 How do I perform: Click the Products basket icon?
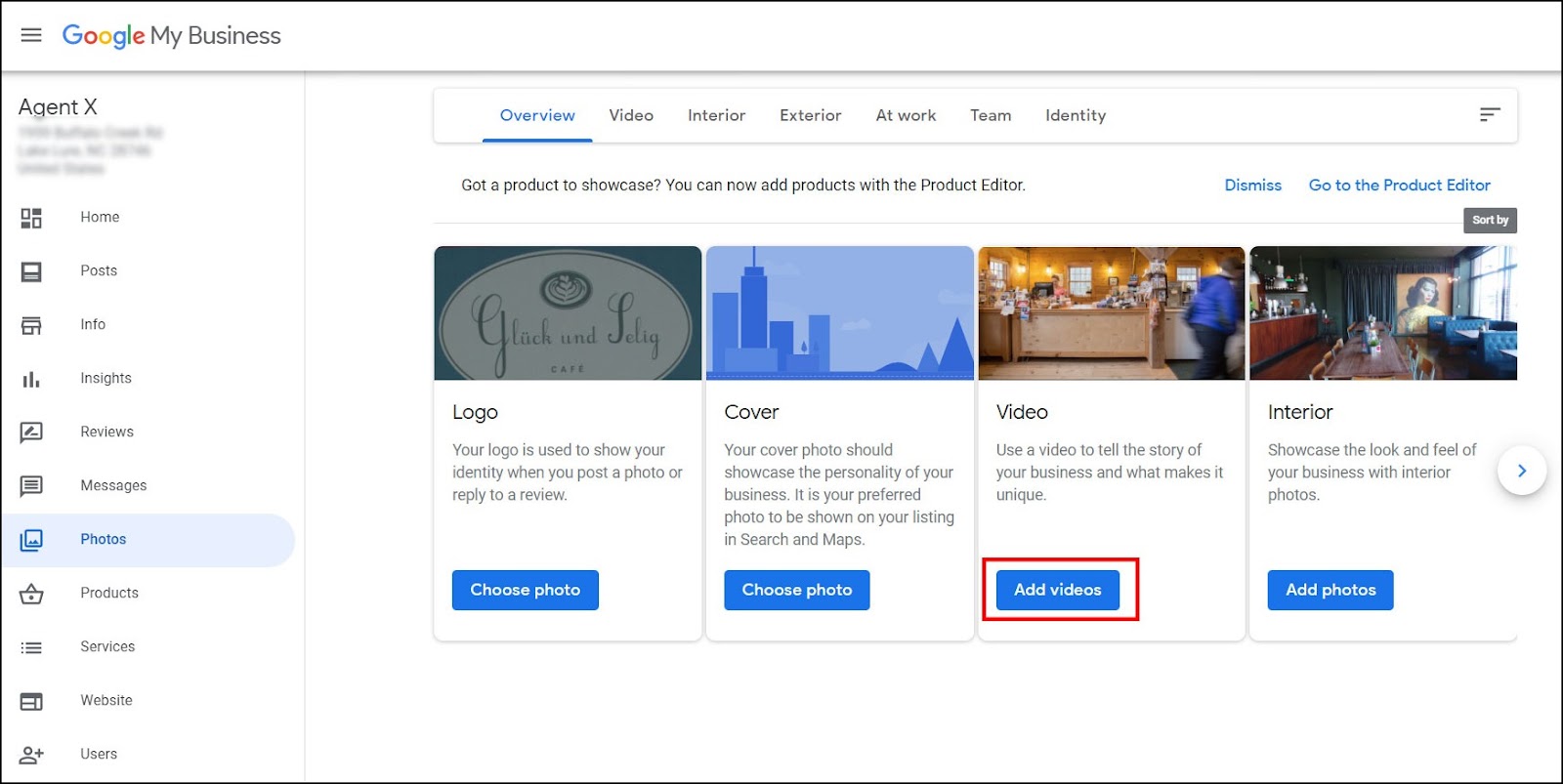[31, 594]
